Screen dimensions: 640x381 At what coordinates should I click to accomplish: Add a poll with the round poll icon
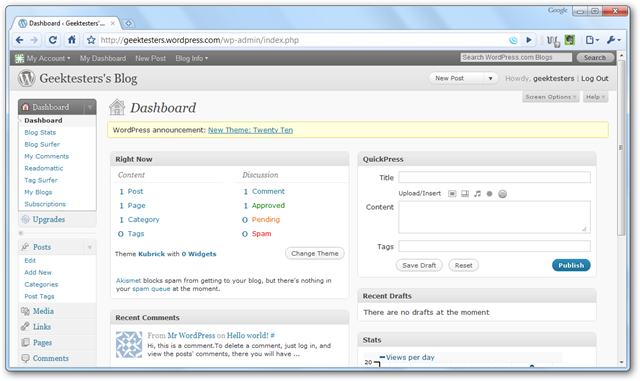pyautogui.click(x=502, y=194)
